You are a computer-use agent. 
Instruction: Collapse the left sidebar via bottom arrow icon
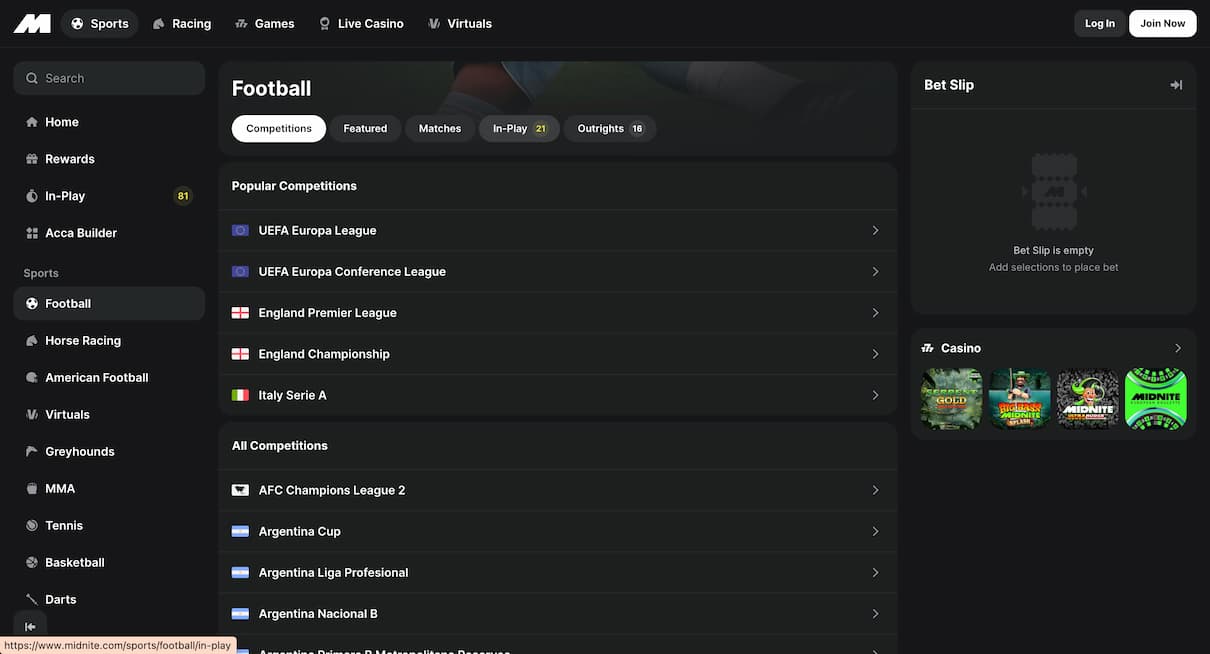pos(30,627)
